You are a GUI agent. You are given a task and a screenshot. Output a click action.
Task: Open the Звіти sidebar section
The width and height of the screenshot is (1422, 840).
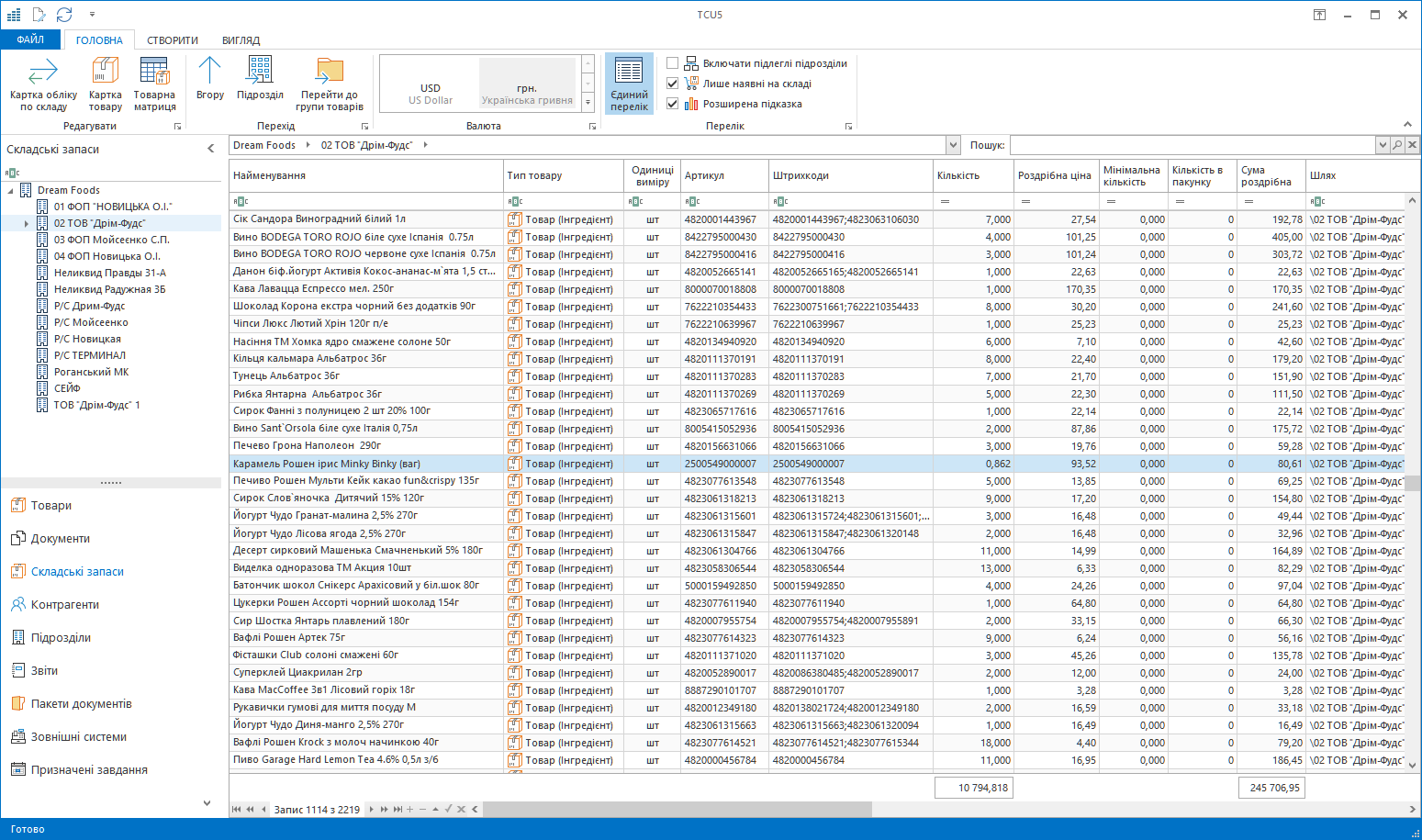(44, 670)
